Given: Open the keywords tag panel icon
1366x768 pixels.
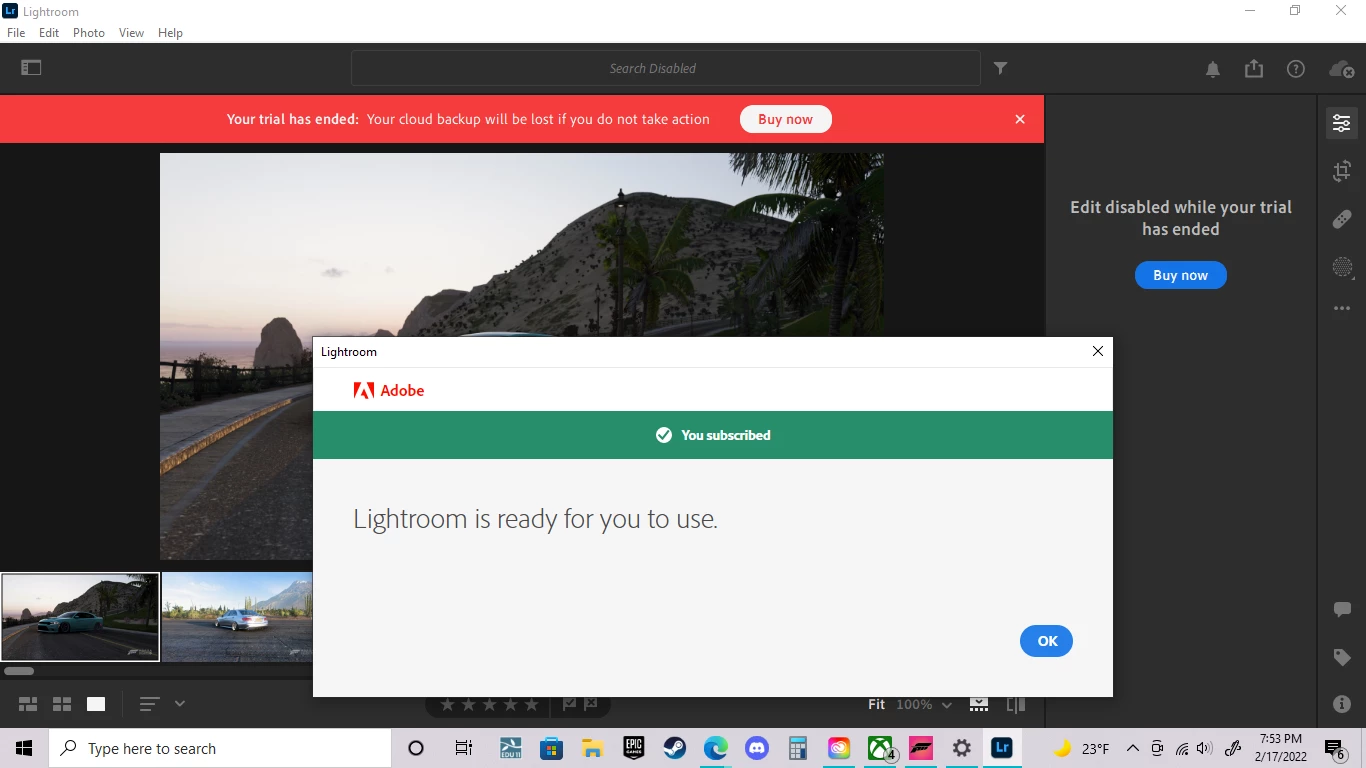Looking at the screenshot, I should [1342, 657].
